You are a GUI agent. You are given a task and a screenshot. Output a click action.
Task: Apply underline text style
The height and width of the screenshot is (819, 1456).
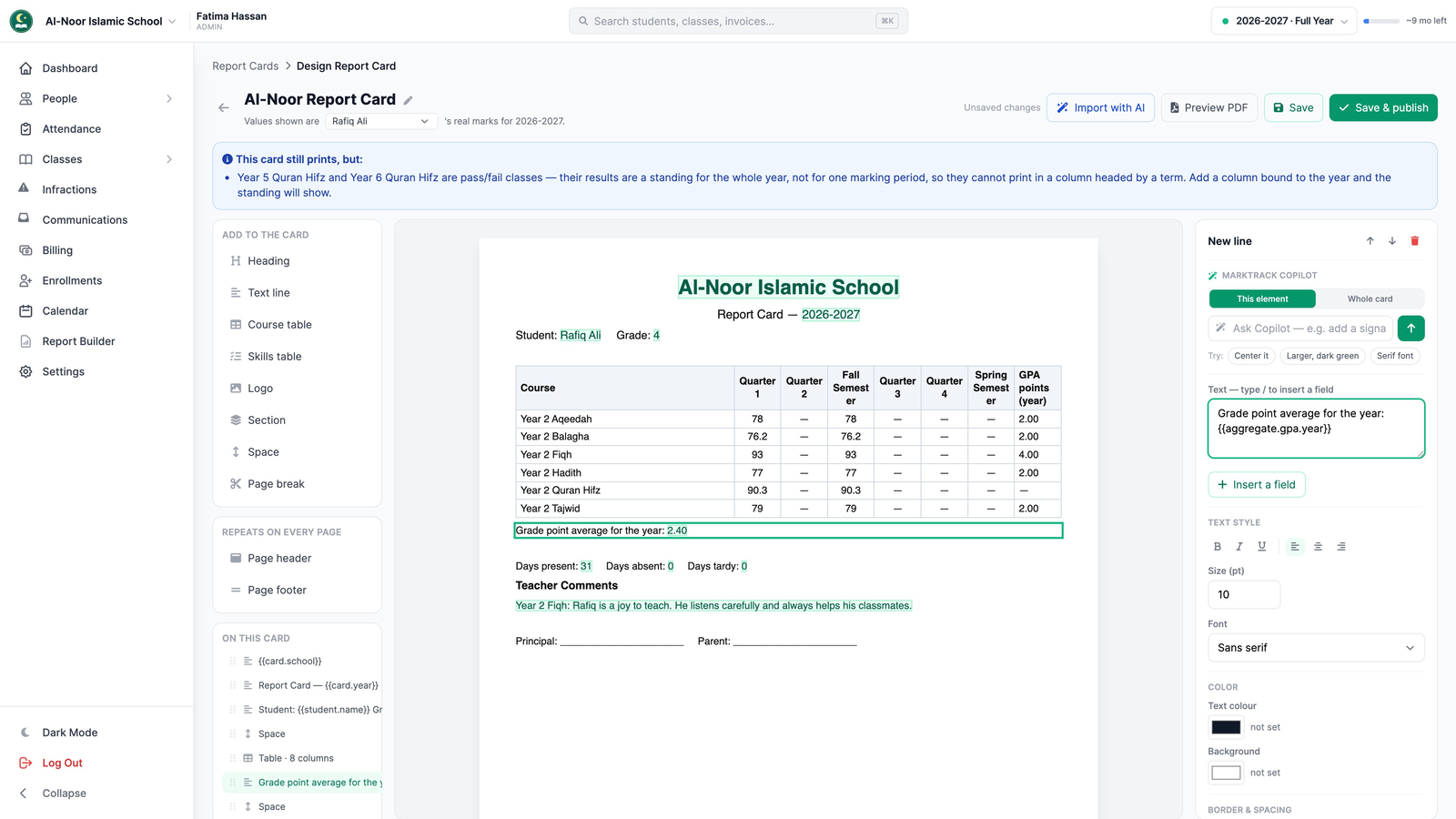pyautogui.click(x=1262, y=547)
